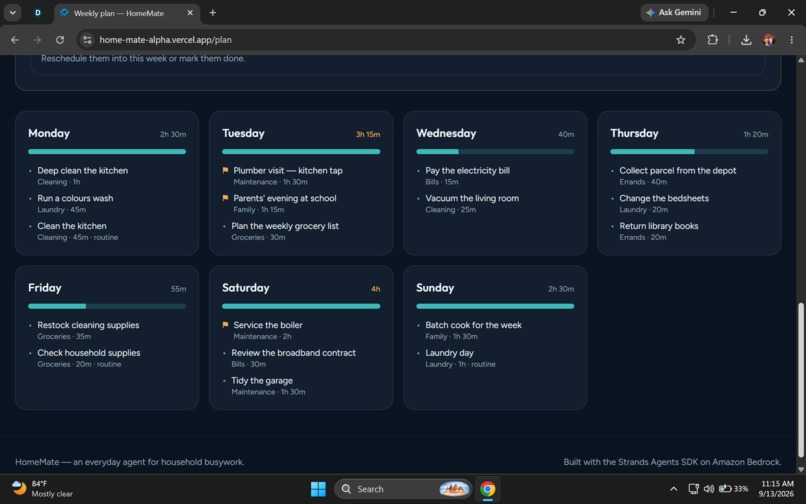Select Tidy the garage task

[262, 381]
